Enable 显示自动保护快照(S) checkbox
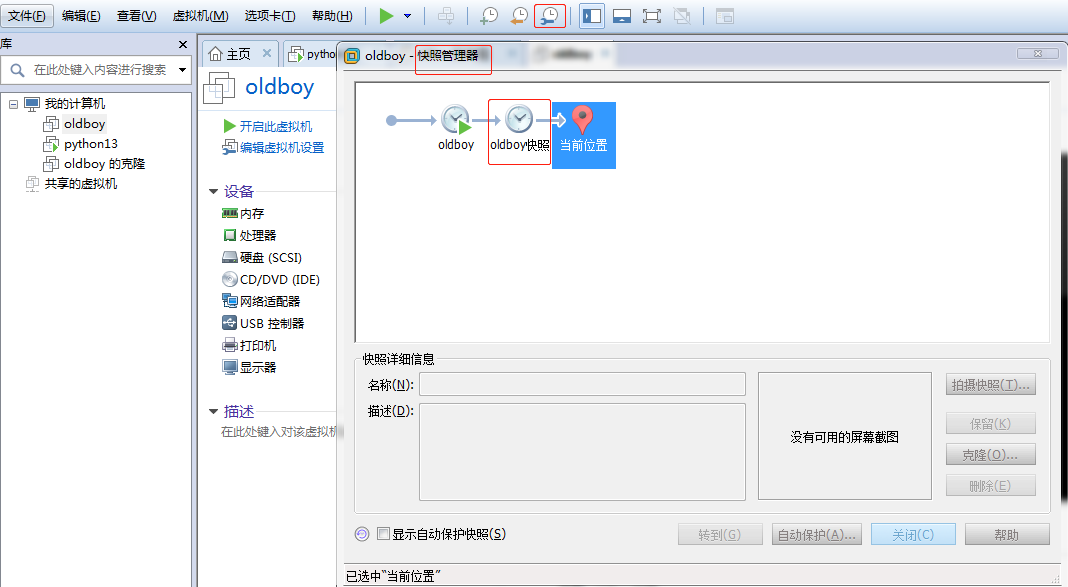The image size is (1068, 587). pyautogui.click(x=383, y=534)
